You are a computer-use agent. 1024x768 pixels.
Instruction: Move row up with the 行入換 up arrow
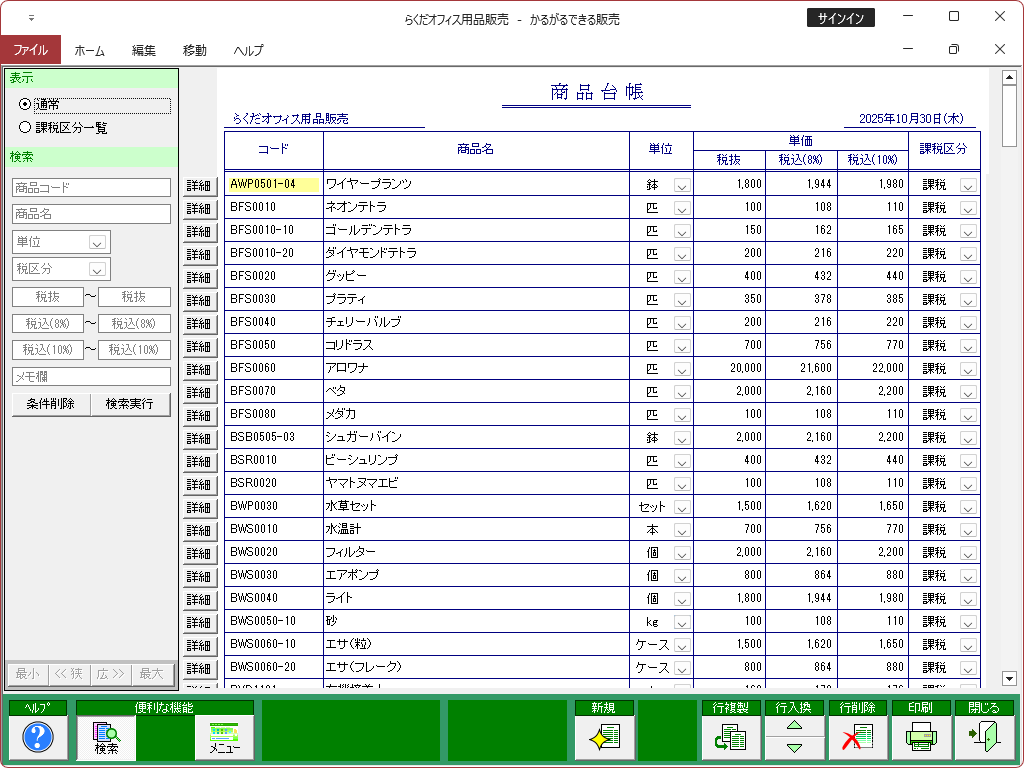pos(794,726)
